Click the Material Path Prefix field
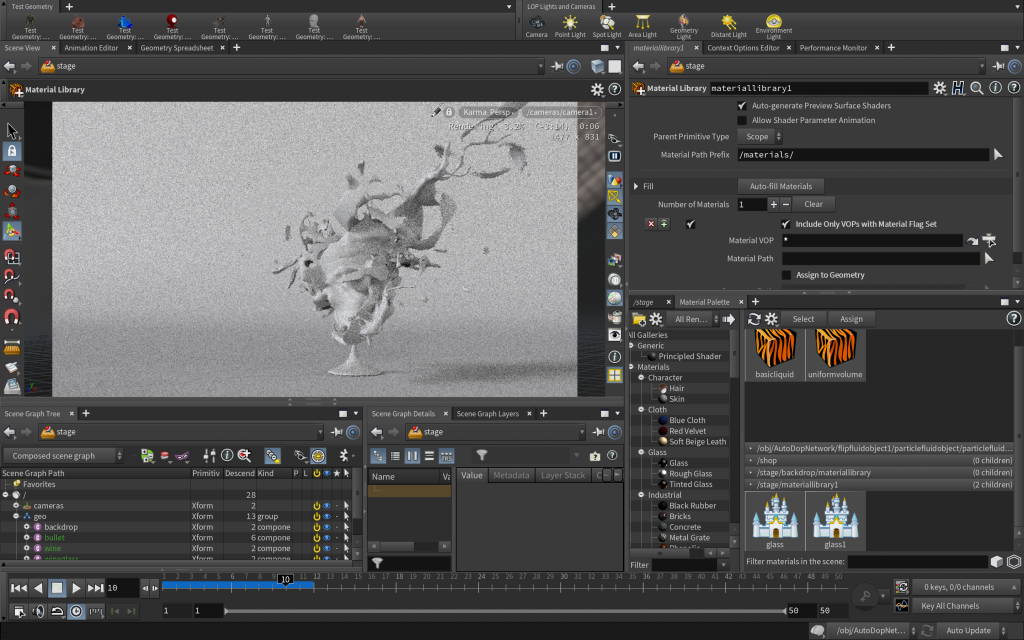 coord(863,155)
